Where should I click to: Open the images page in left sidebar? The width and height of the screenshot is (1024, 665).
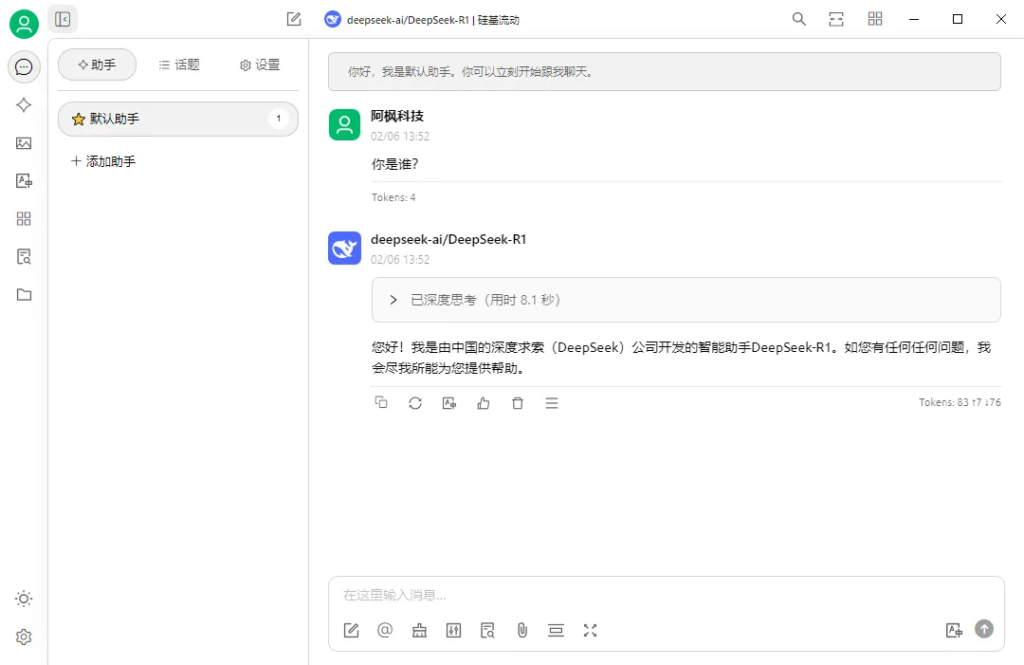pyautogui.click(x=24, y=143)
